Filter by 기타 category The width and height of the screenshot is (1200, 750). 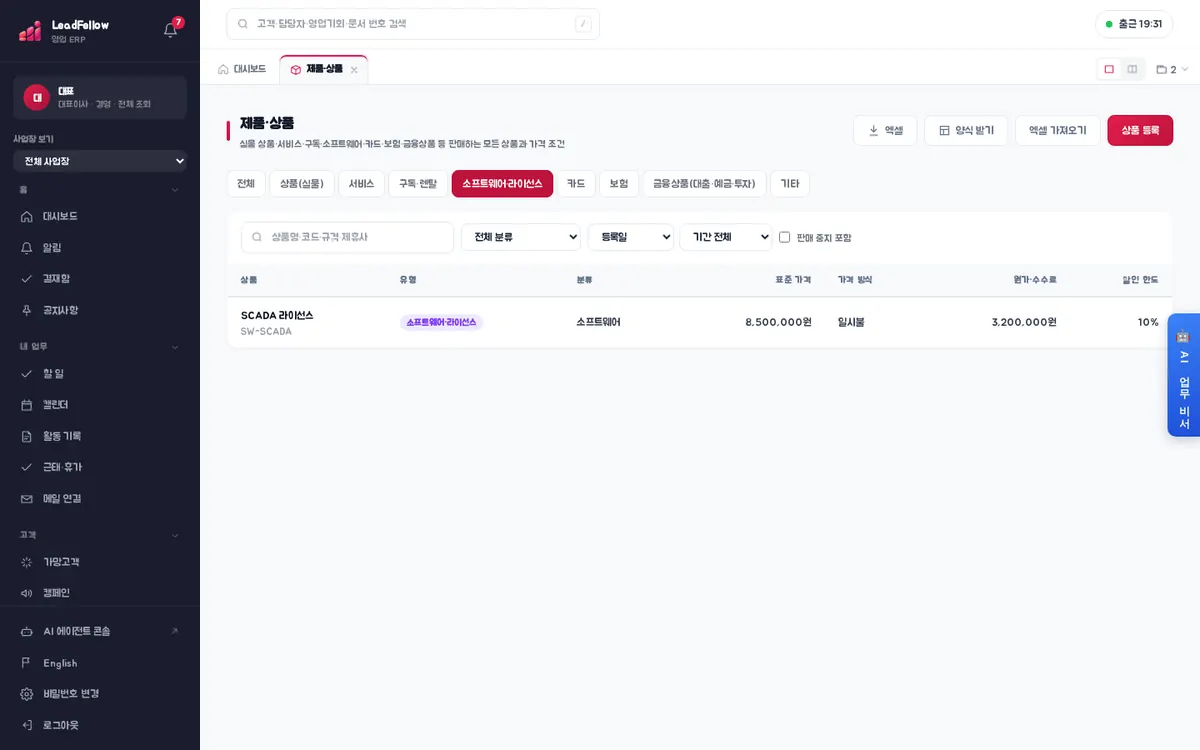point(790,184)
